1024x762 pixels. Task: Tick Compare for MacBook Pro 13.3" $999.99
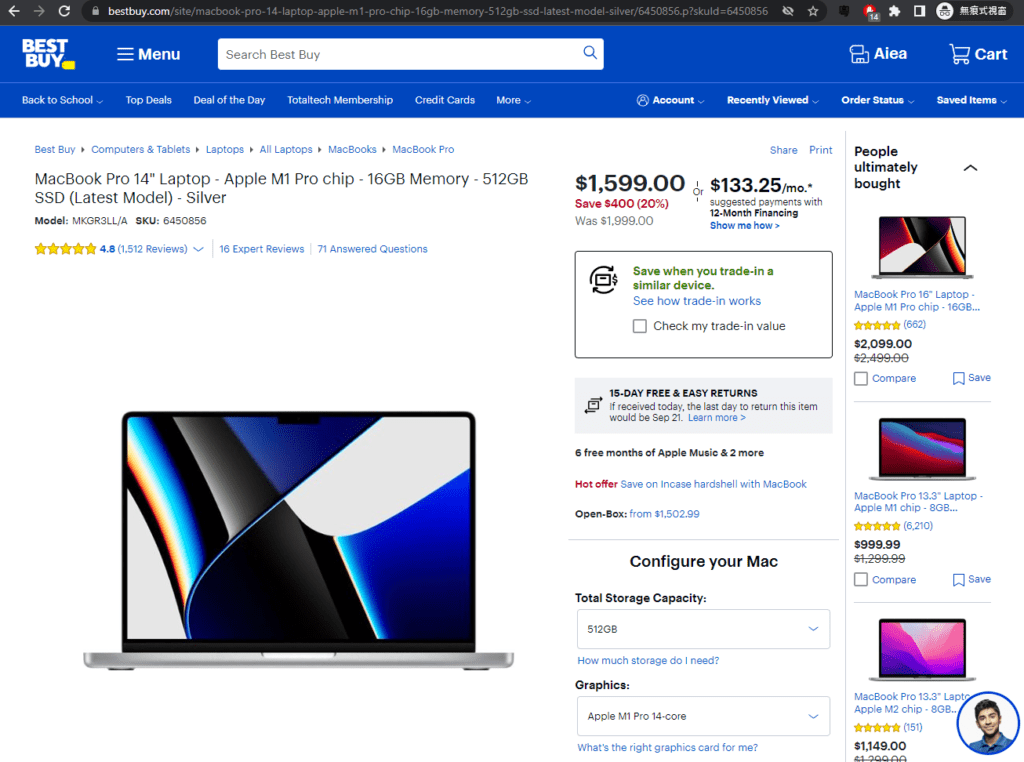[x=861, y=580]
